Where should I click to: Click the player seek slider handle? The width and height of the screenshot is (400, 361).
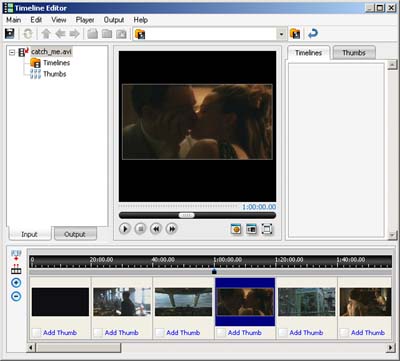coord(187,215)
